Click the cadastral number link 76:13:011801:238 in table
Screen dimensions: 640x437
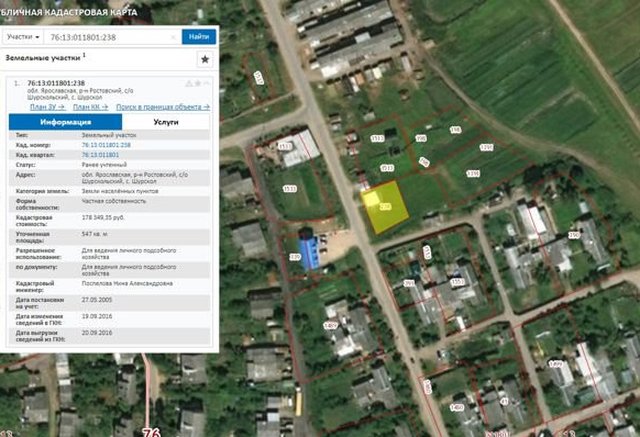[106, 145]
